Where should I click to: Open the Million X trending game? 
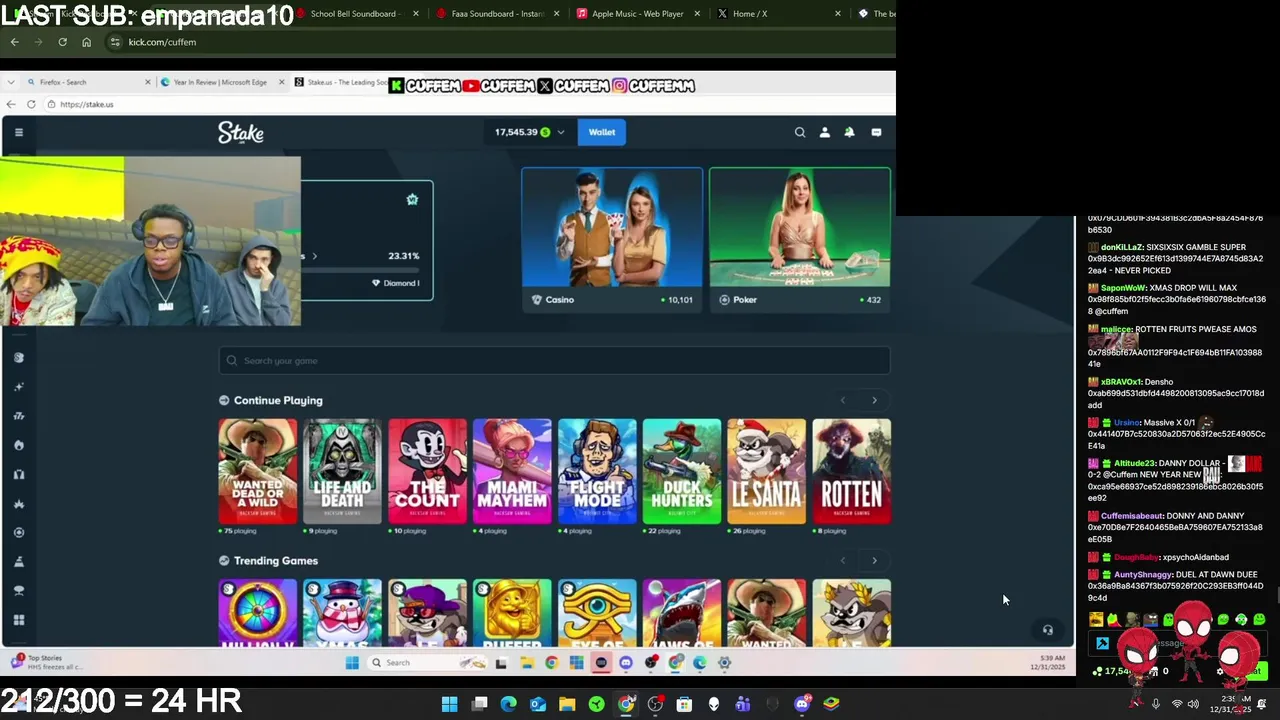(258, 612)
